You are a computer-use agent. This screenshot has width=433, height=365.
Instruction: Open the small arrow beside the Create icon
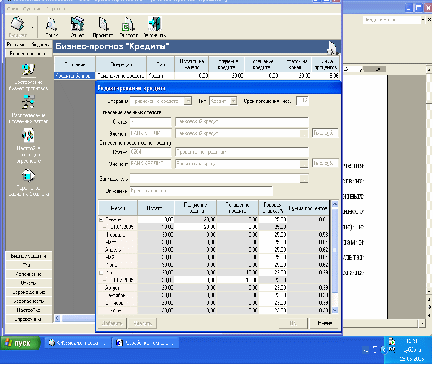click(33, 27)
